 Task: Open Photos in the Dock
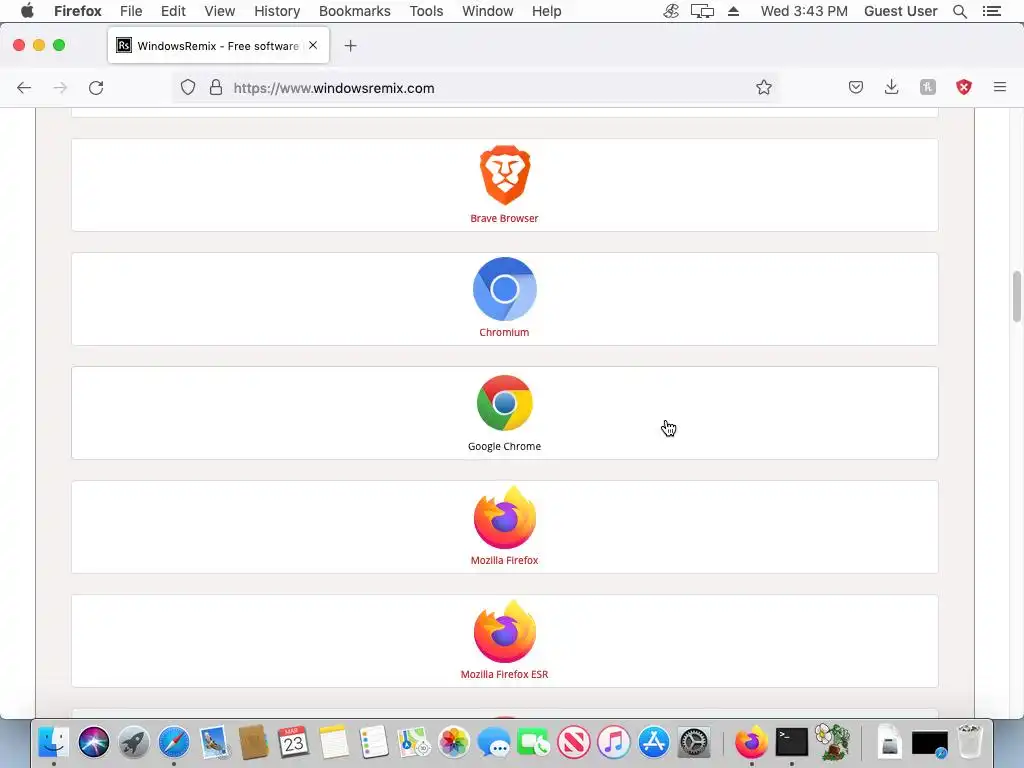[454, 743]
